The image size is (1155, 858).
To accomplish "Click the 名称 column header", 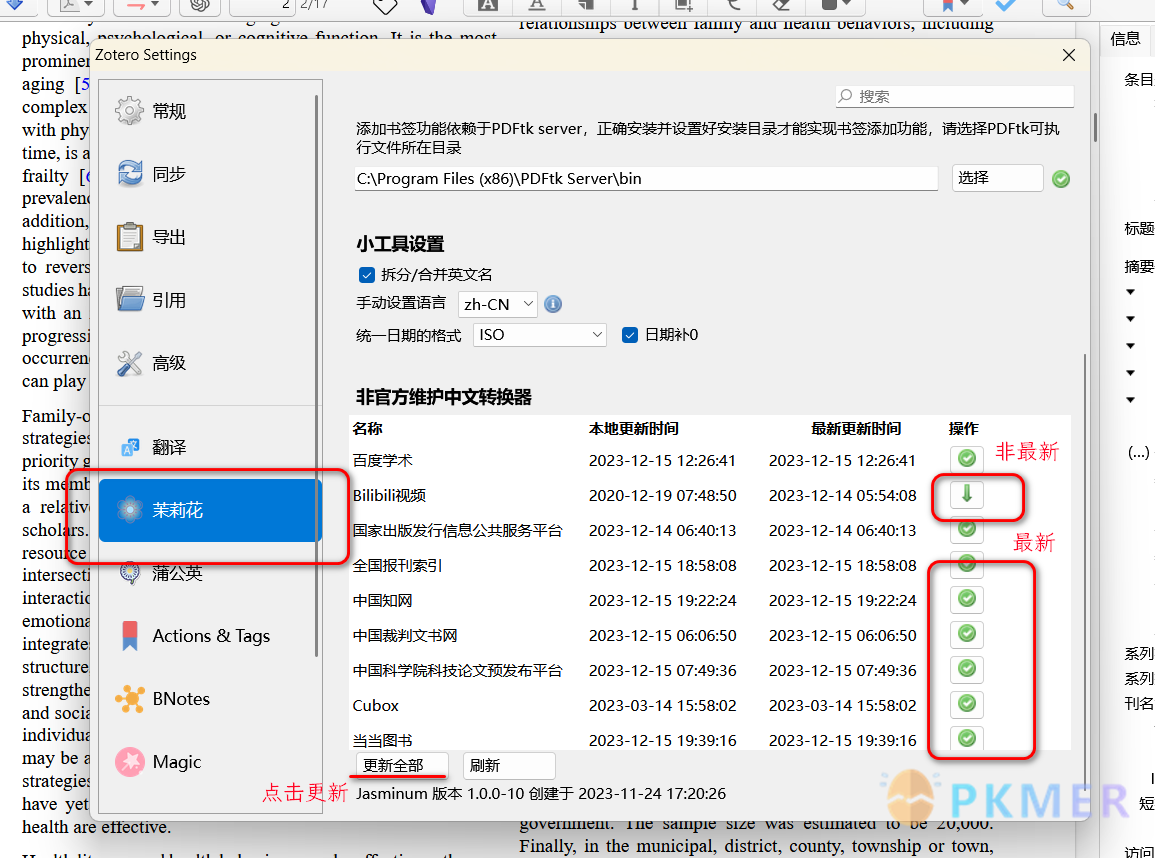I will pos(368,429).
